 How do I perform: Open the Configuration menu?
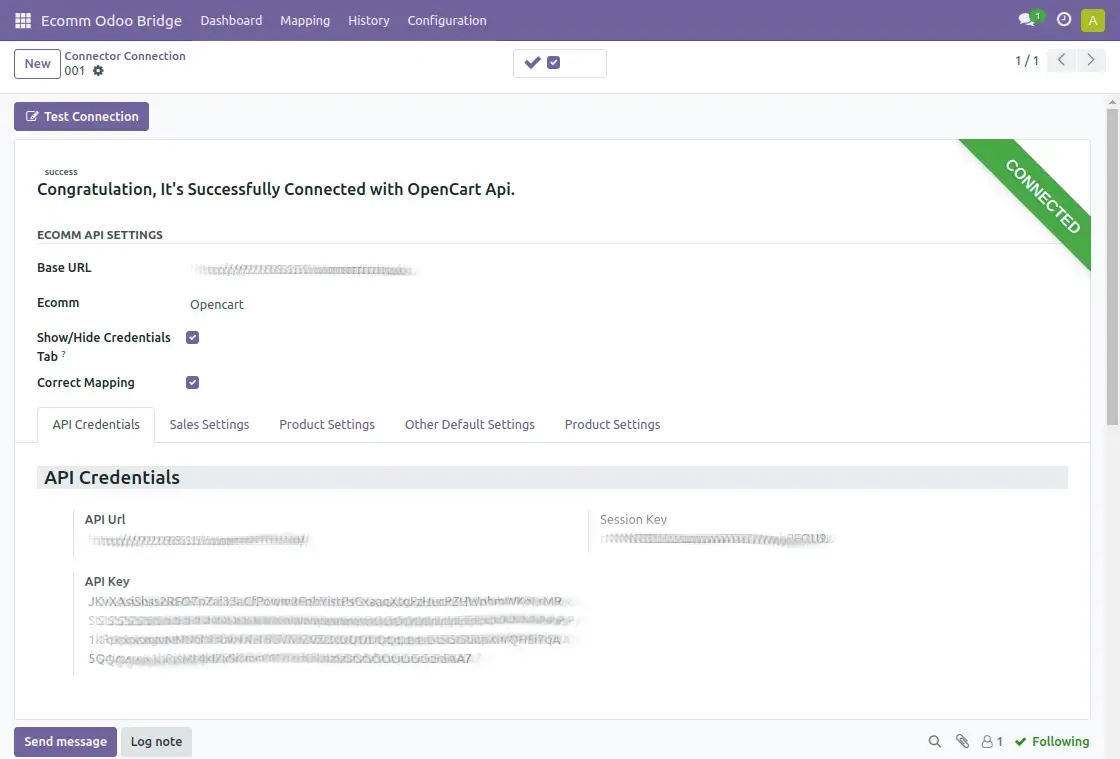point(446,20)
